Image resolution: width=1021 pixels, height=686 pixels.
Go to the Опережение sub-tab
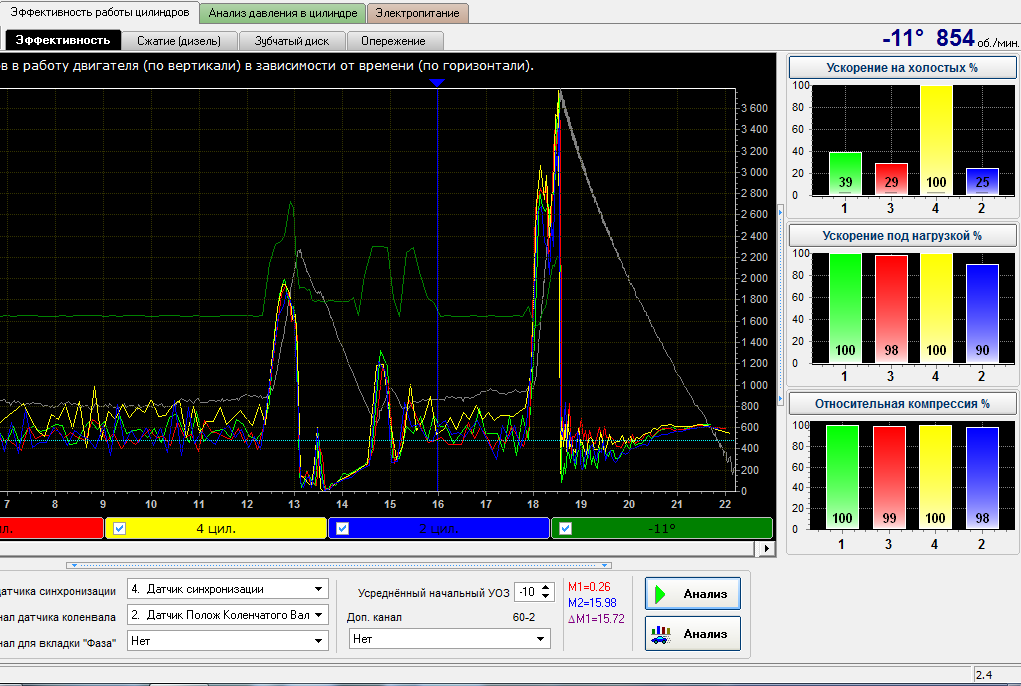pos(393,41)
